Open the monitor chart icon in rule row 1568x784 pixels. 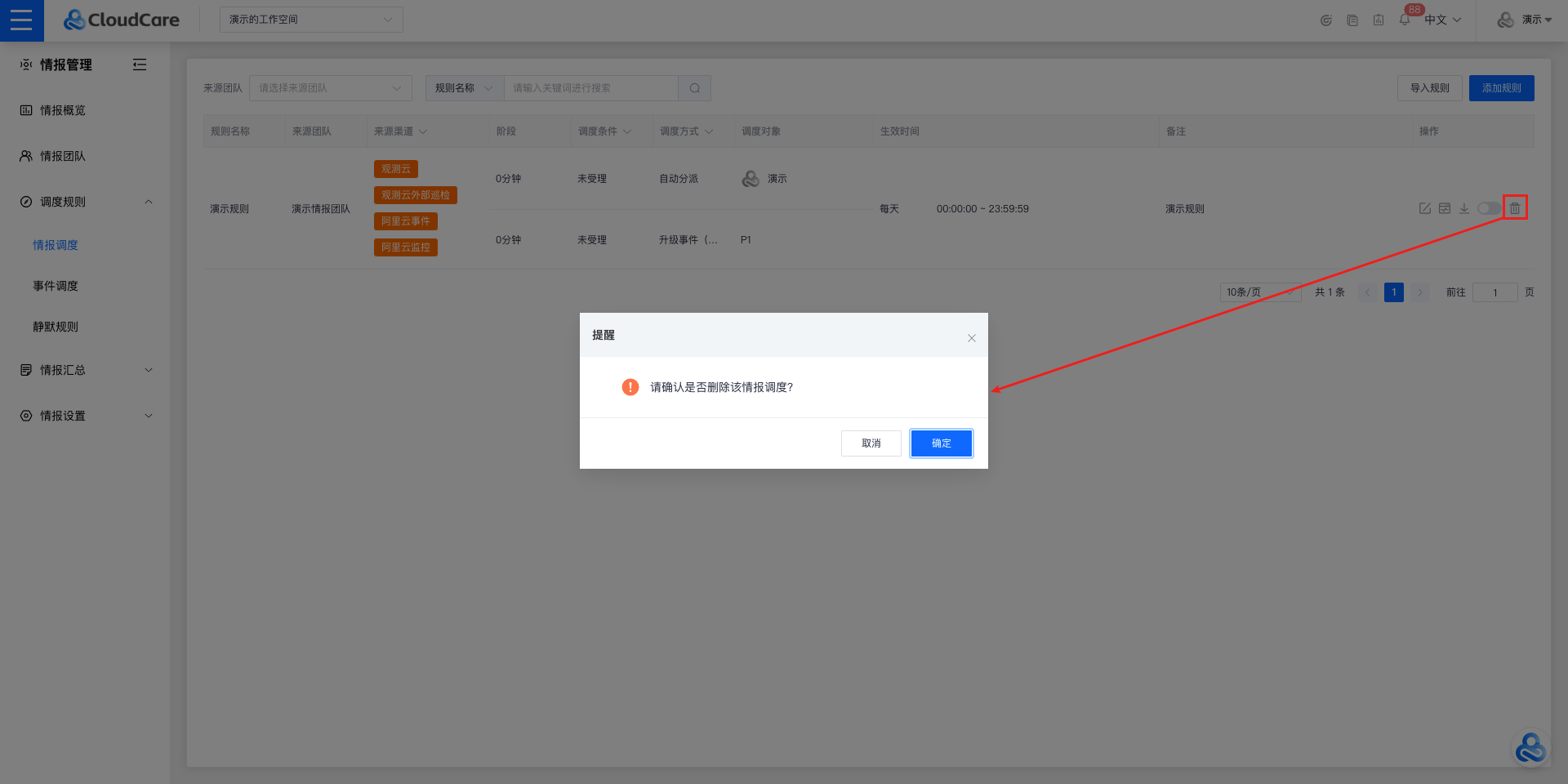point(1445,208)
